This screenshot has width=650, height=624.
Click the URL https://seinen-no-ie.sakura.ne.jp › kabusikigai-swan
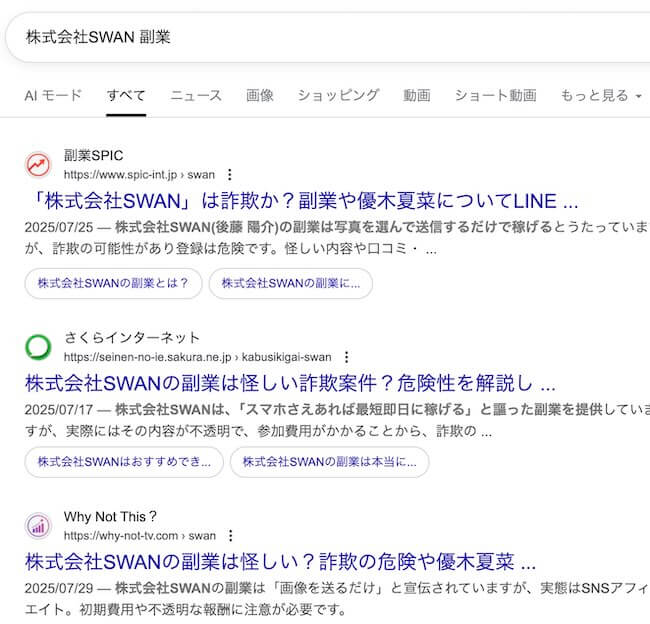click(x=198, y=357)
